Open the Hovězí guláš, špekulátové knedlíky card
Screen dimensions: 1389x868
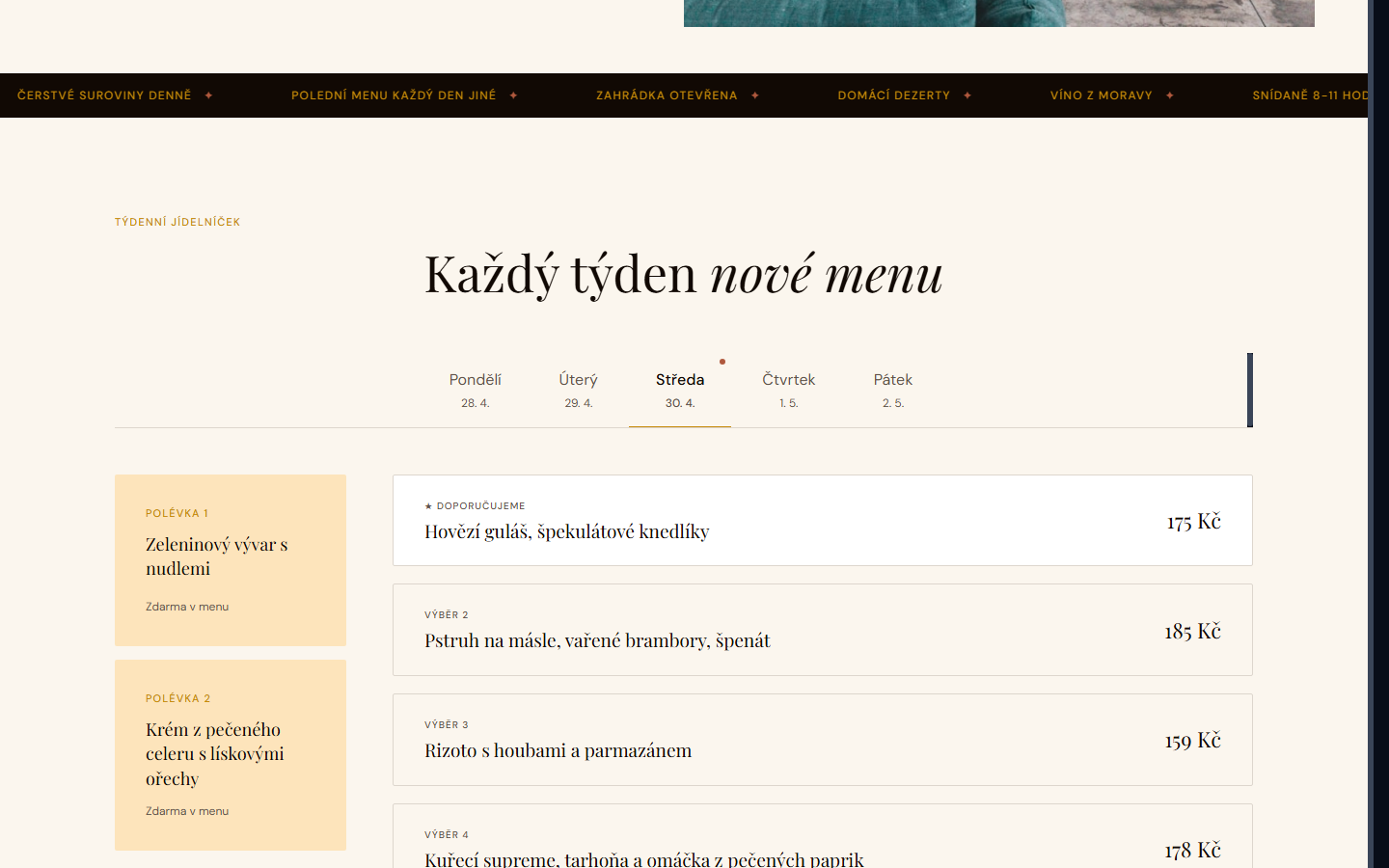pos(823,521)
